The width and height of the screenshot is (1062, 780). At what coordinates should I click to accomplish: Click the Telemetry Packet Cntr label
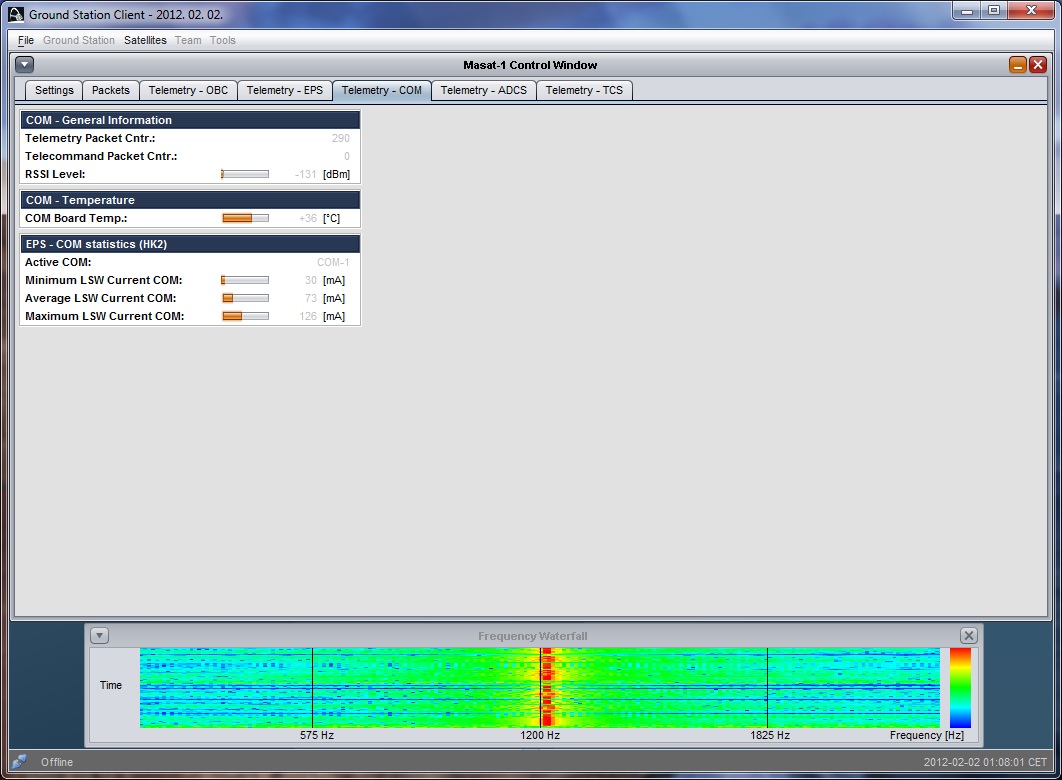tap(90, 138)
